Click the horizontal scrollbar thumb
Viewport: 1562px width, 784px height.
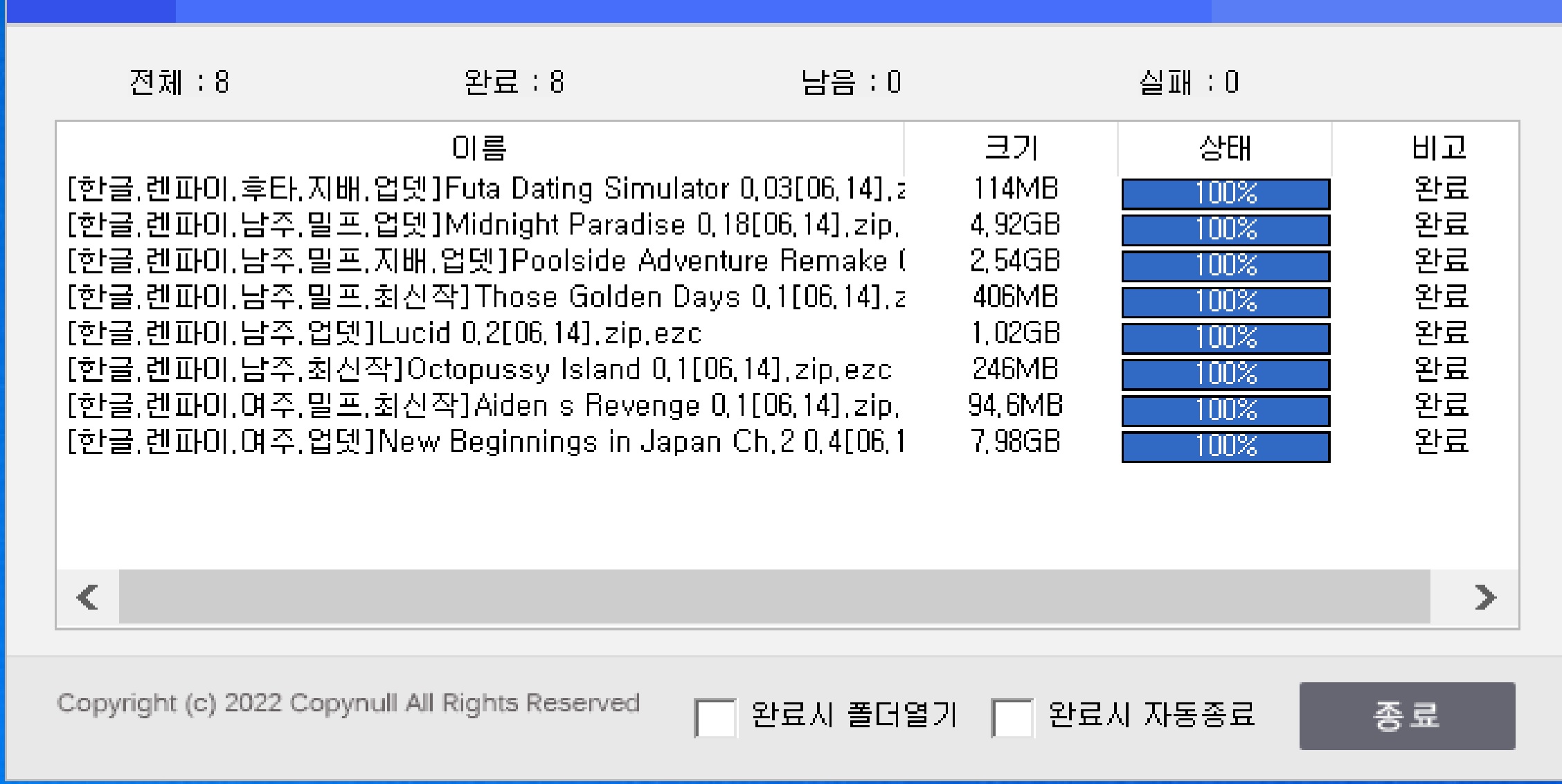(x=773, y=596)
